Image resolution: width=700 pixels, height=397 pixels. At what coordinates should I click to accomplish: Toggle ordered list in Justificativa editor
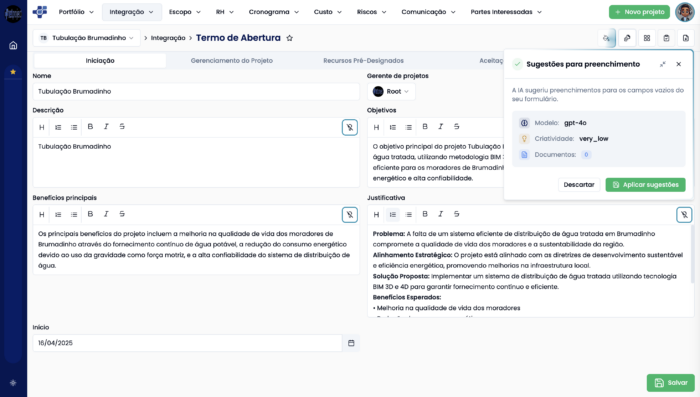tap(392, 214)
